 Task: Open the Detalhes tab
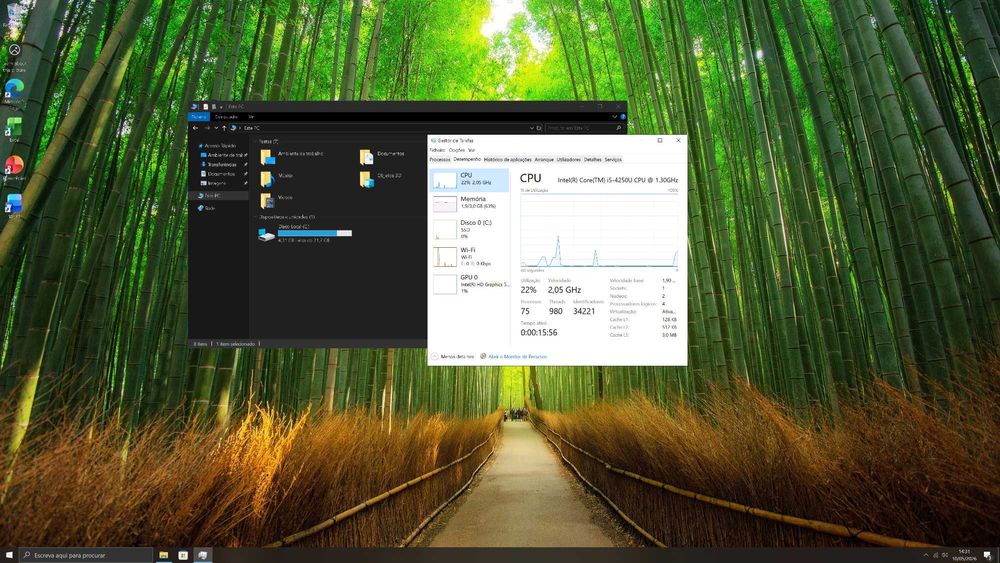pyautogui.click(x=592, y=159)
